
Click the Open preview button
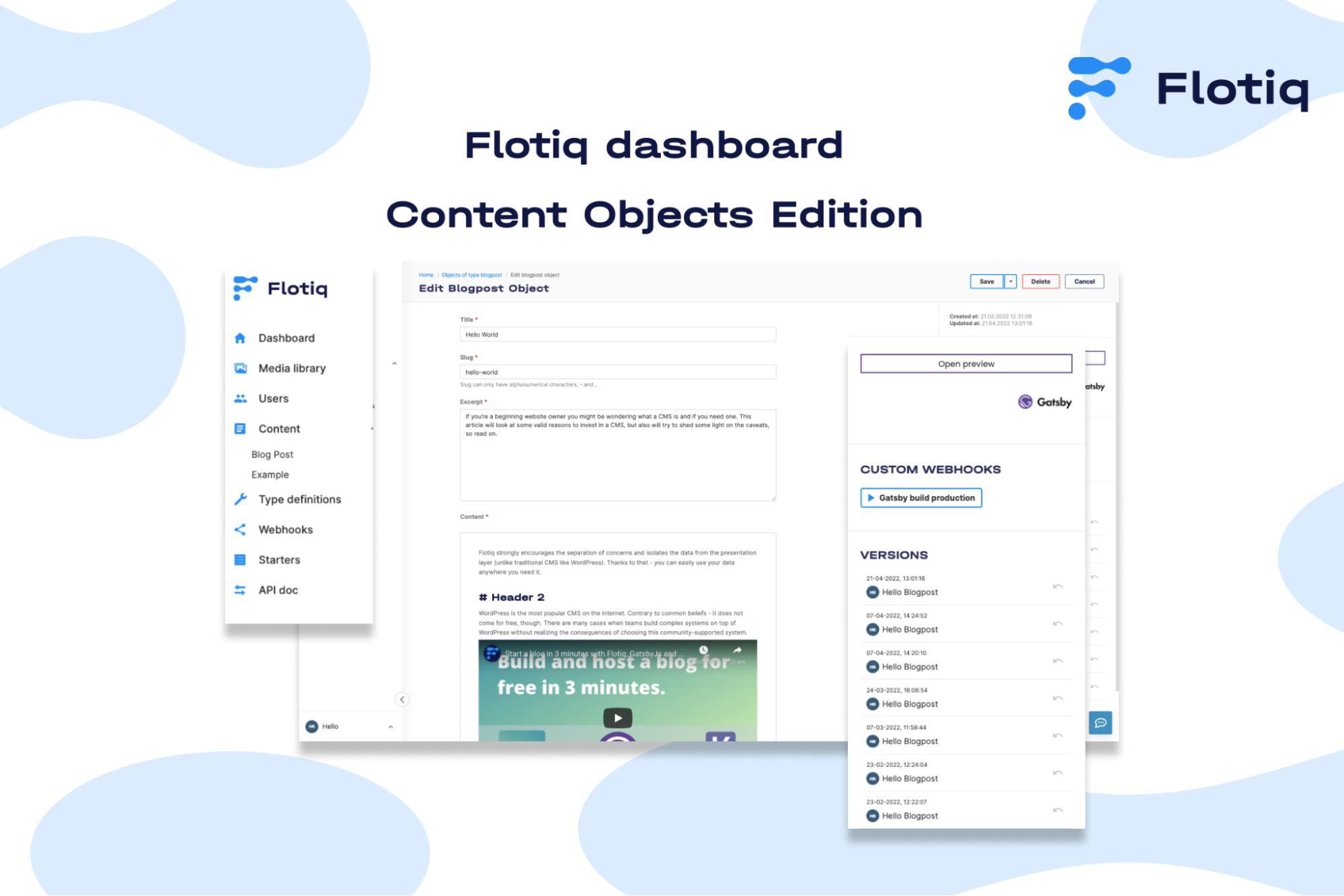pos(963,362)
